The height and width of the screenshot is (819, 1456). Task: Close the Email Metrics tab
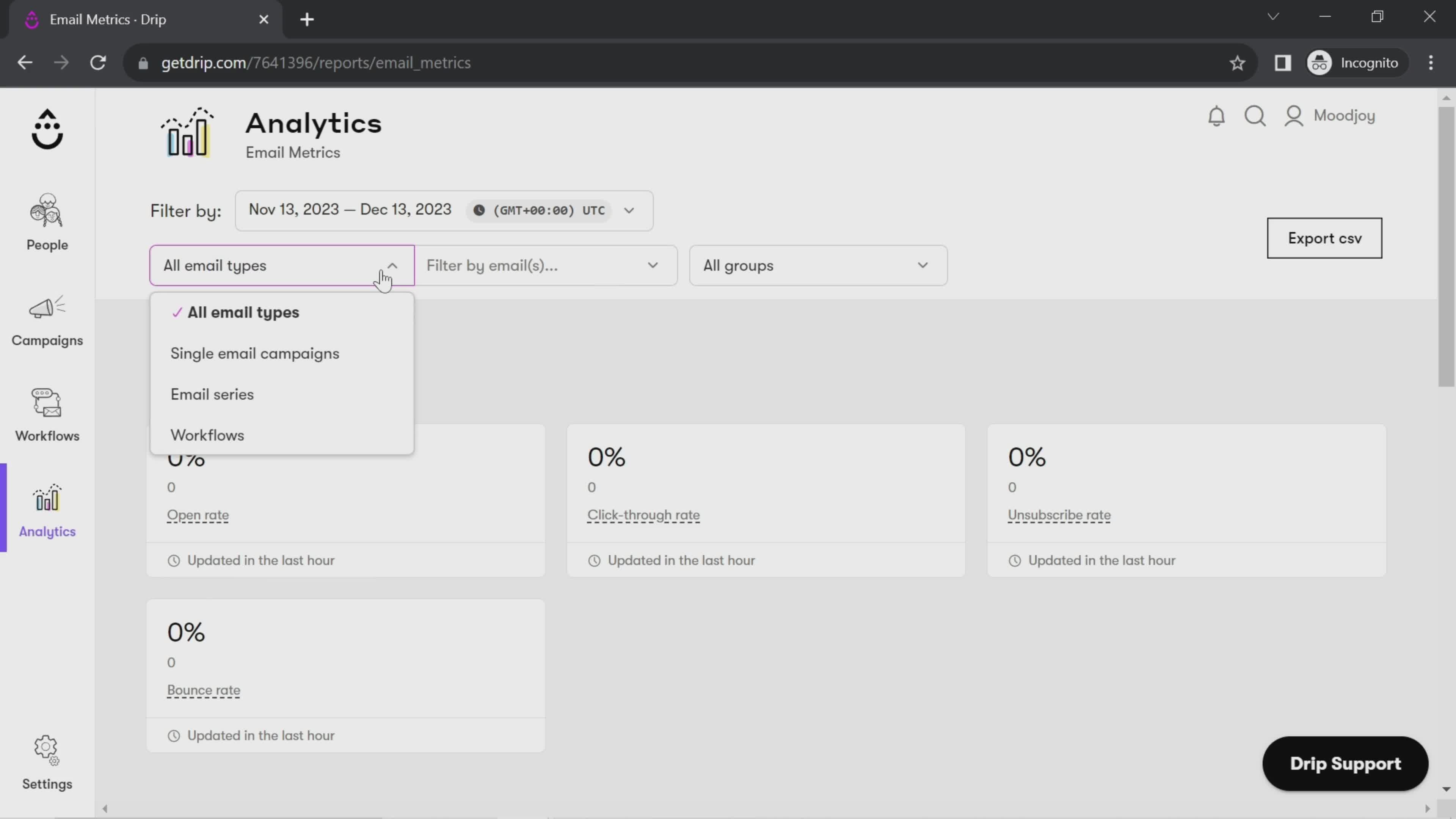(x=264, y=20)
